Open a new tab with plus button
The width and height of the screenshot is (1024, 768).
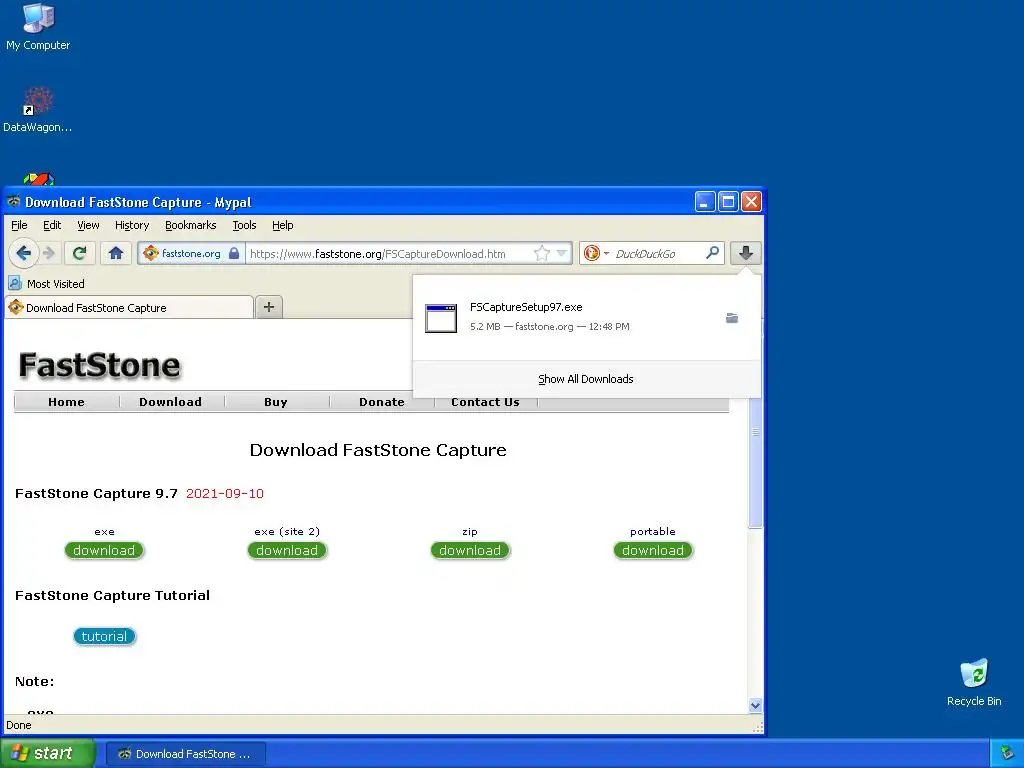(x=268, y=307)
